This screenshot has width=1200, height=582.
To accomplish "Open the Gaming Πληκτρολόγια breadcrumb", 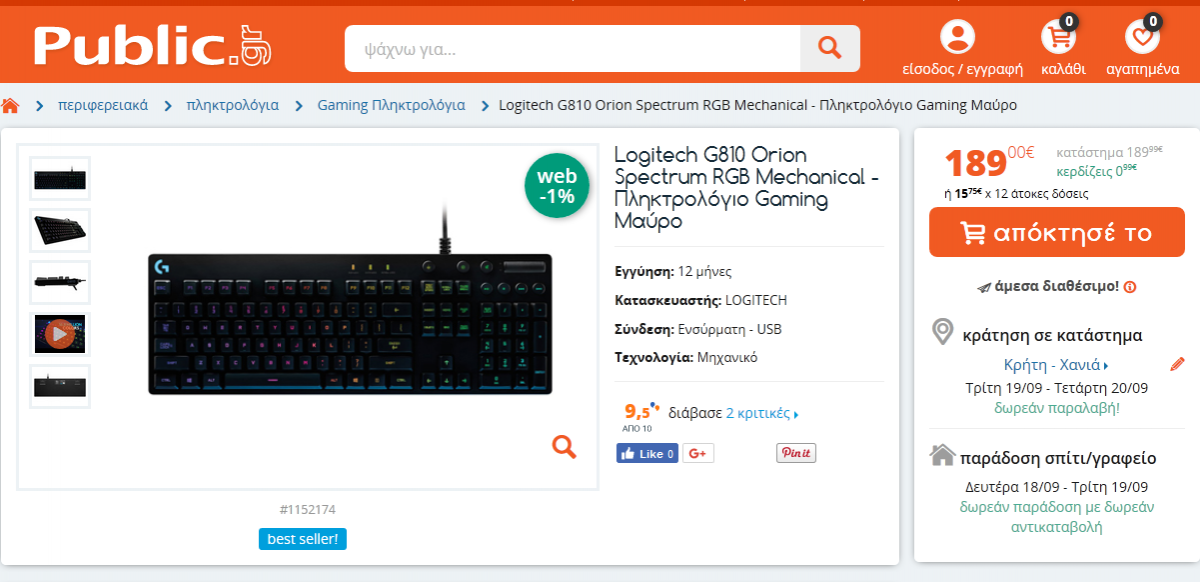I will (x=391, y=105).
